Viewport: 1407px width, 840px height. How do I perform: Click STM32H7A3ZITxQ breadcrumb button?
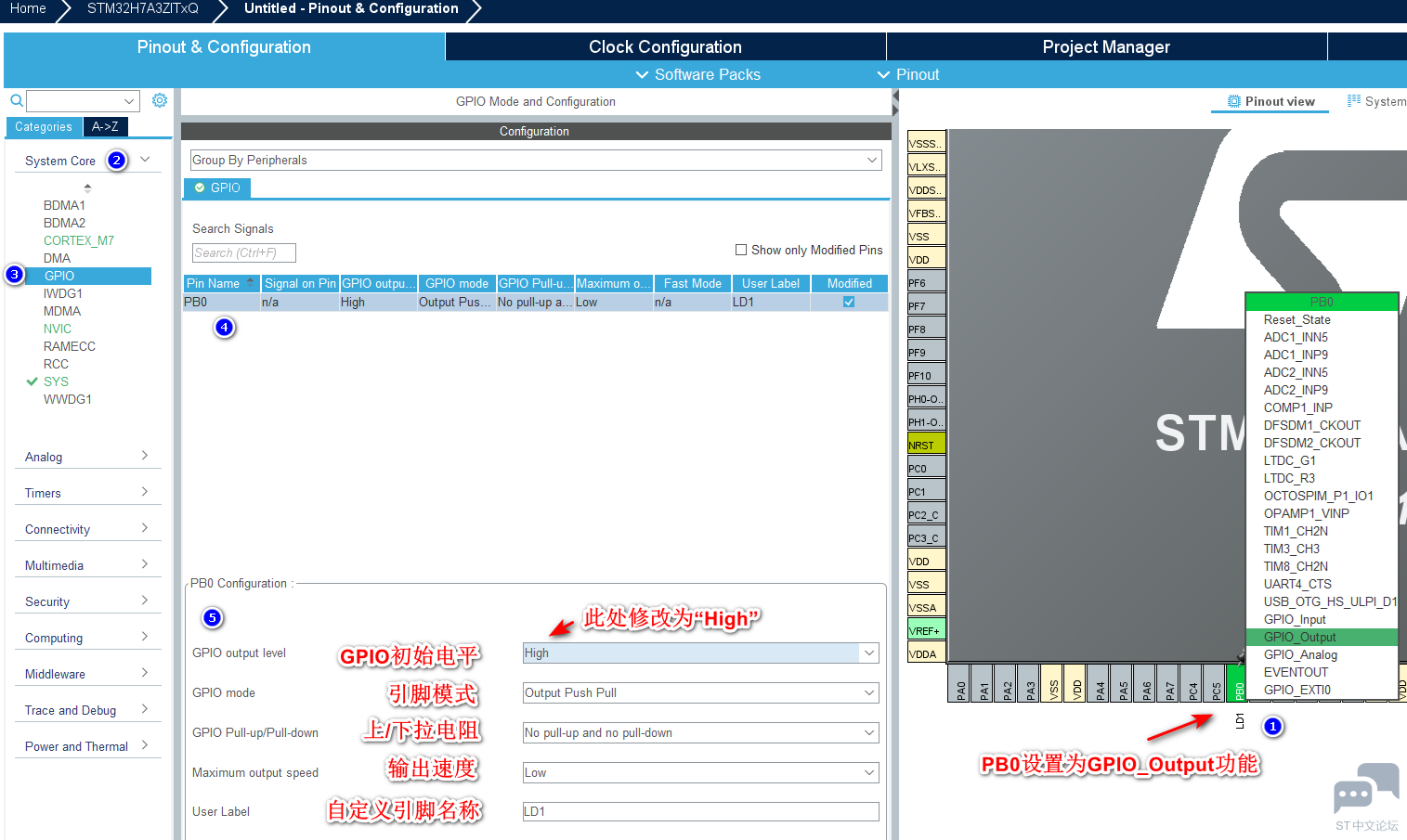pyautogui.click(x=143, y=8)
